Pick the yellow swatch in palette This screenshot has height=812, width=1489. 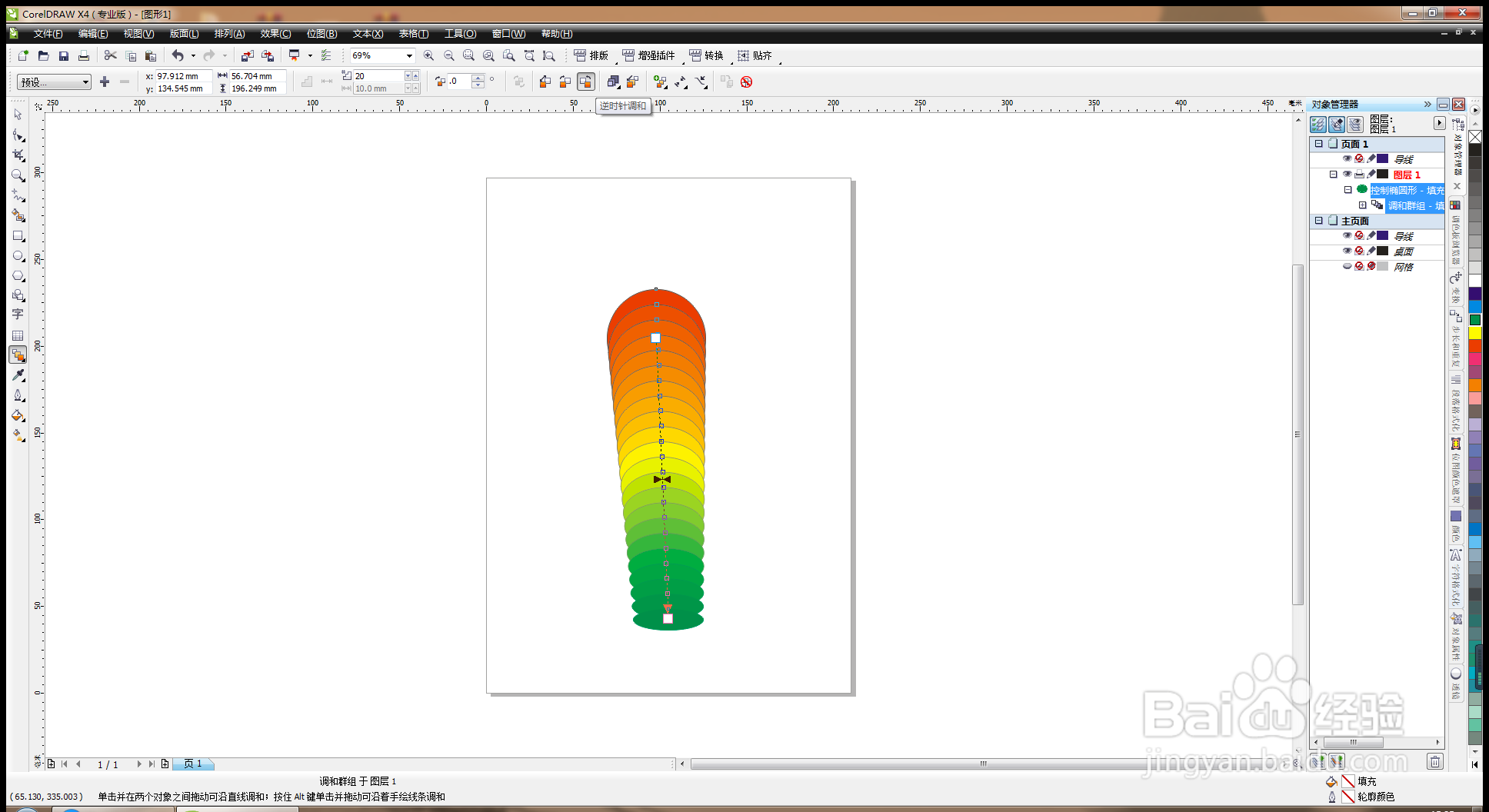(x=1475, y=333)
